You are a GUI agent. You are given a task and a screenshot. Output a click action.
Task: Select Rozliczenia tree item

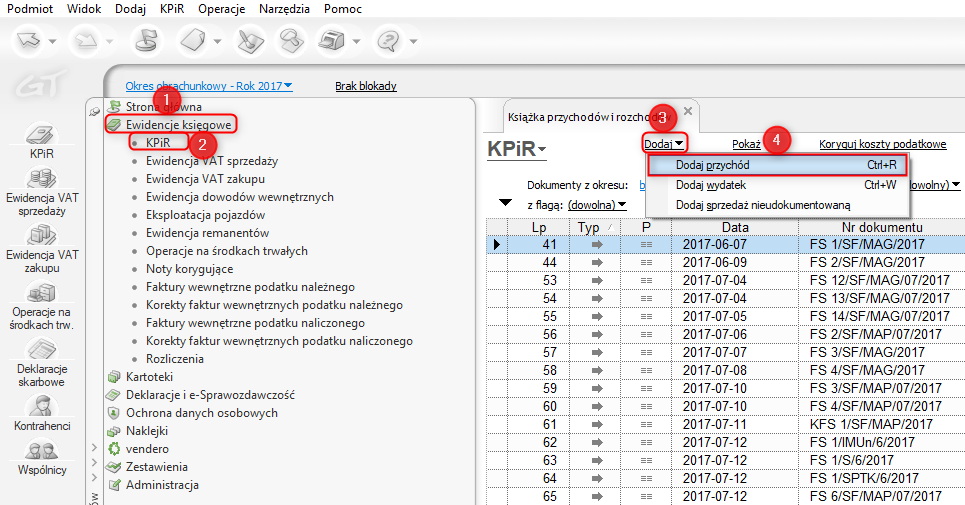[175, 359]
